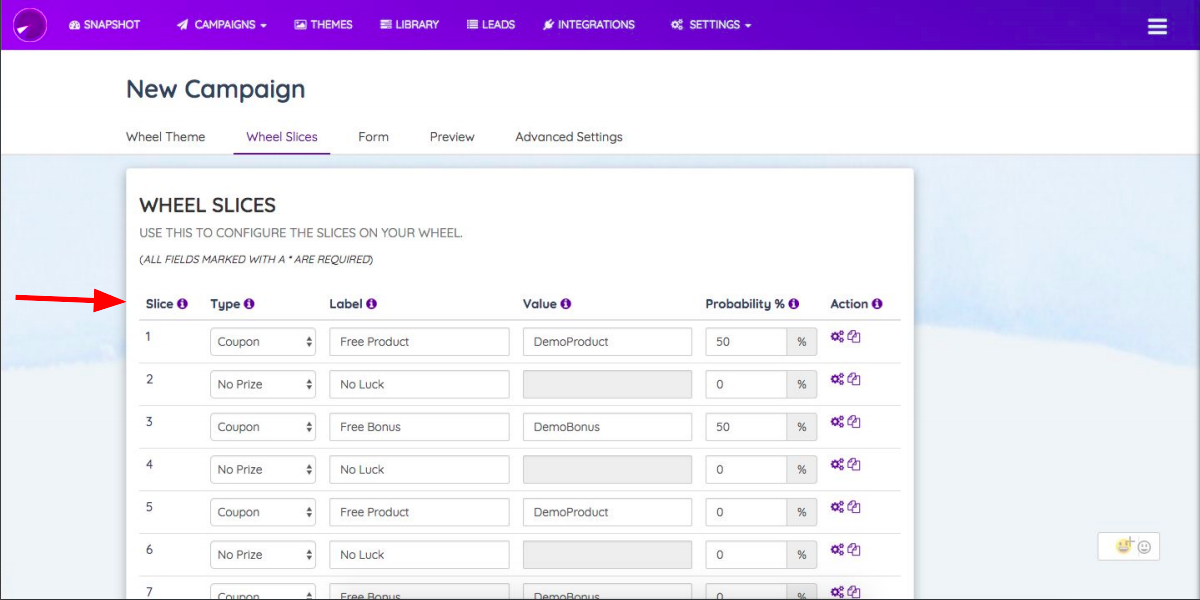The width and height of the screenshot is (1200, 600).
Task: Click the Slice column info icon
Action: [x=182, y=304]
